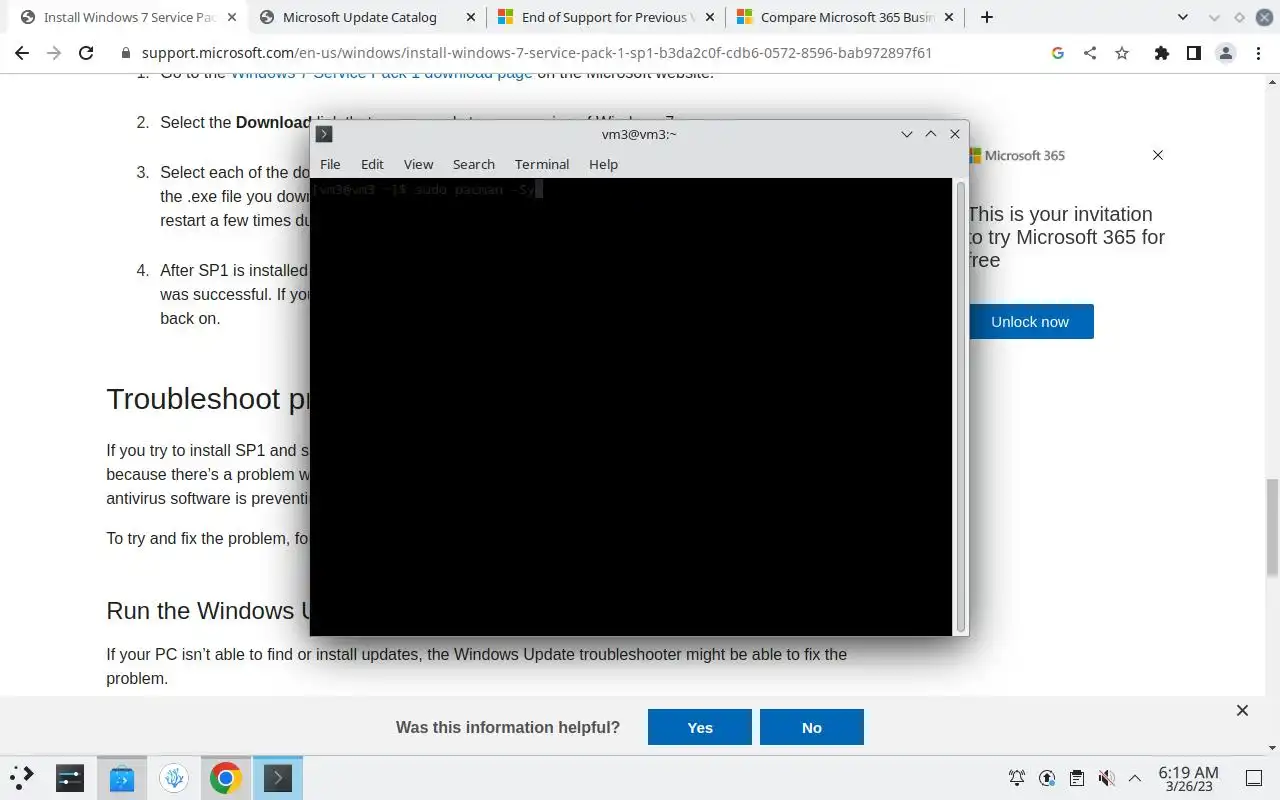The height and width of the screenshot is (800, 1280).
Task: Answer No to information helpful
Action: [812, 727]
